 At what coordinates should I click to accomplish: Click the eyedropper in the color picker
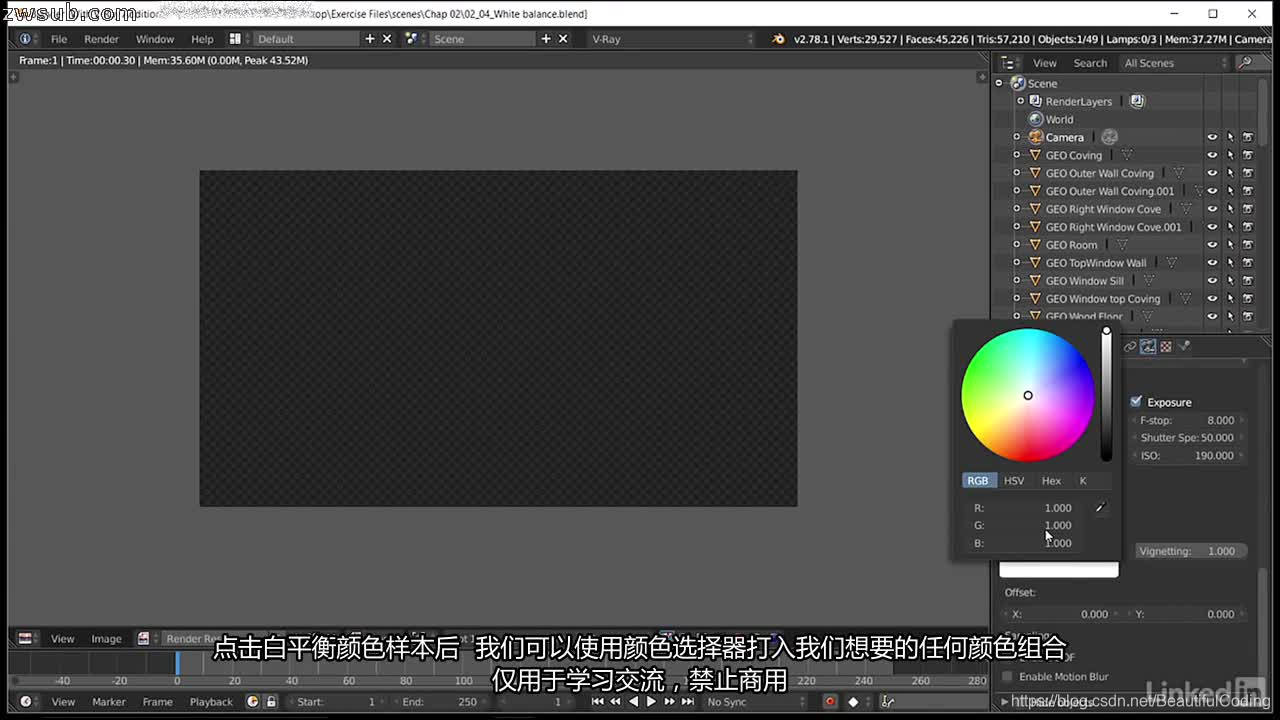point(1100,508)
